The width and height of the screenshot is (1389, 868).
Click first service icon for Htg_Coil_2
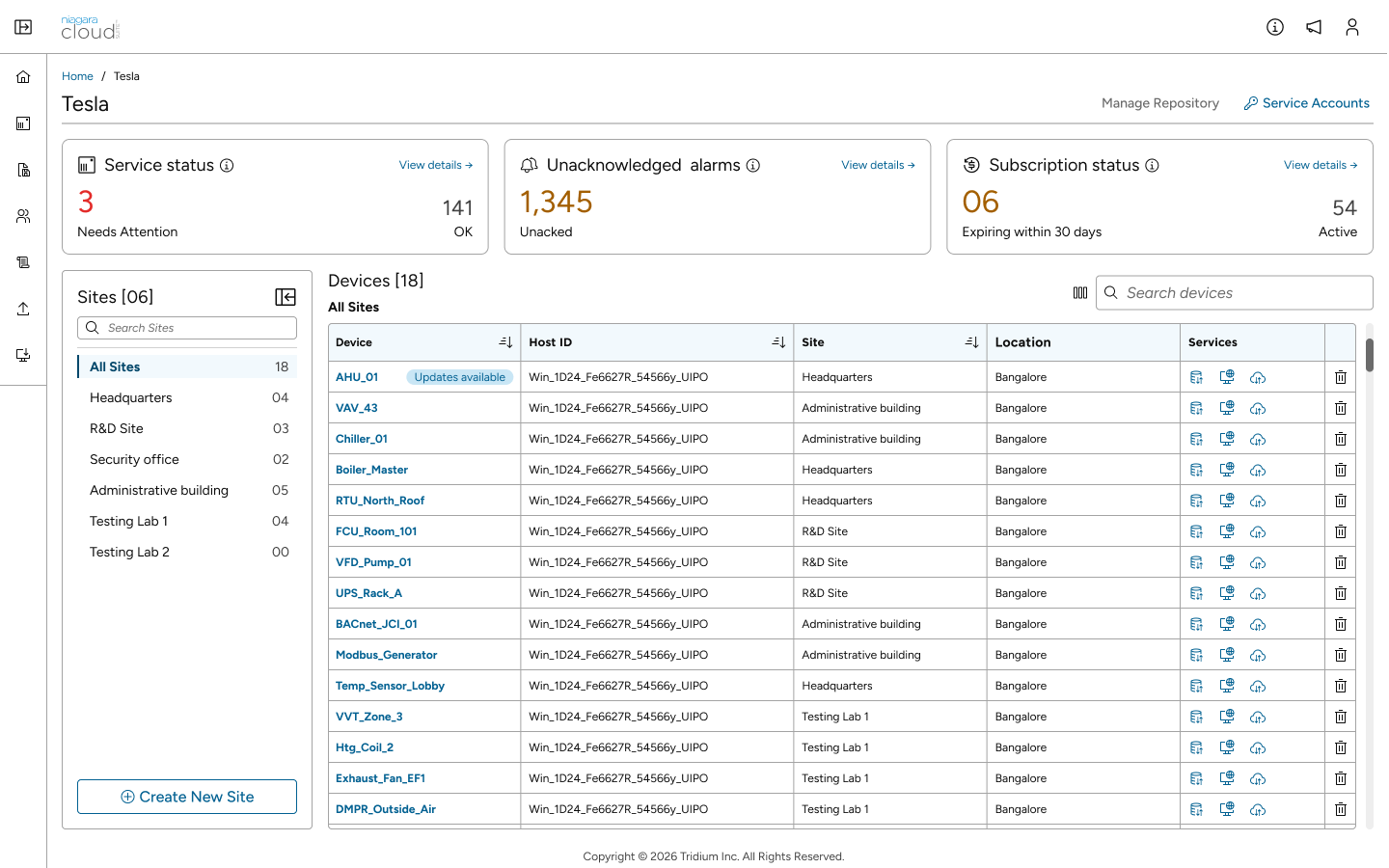click(1196, 747)
